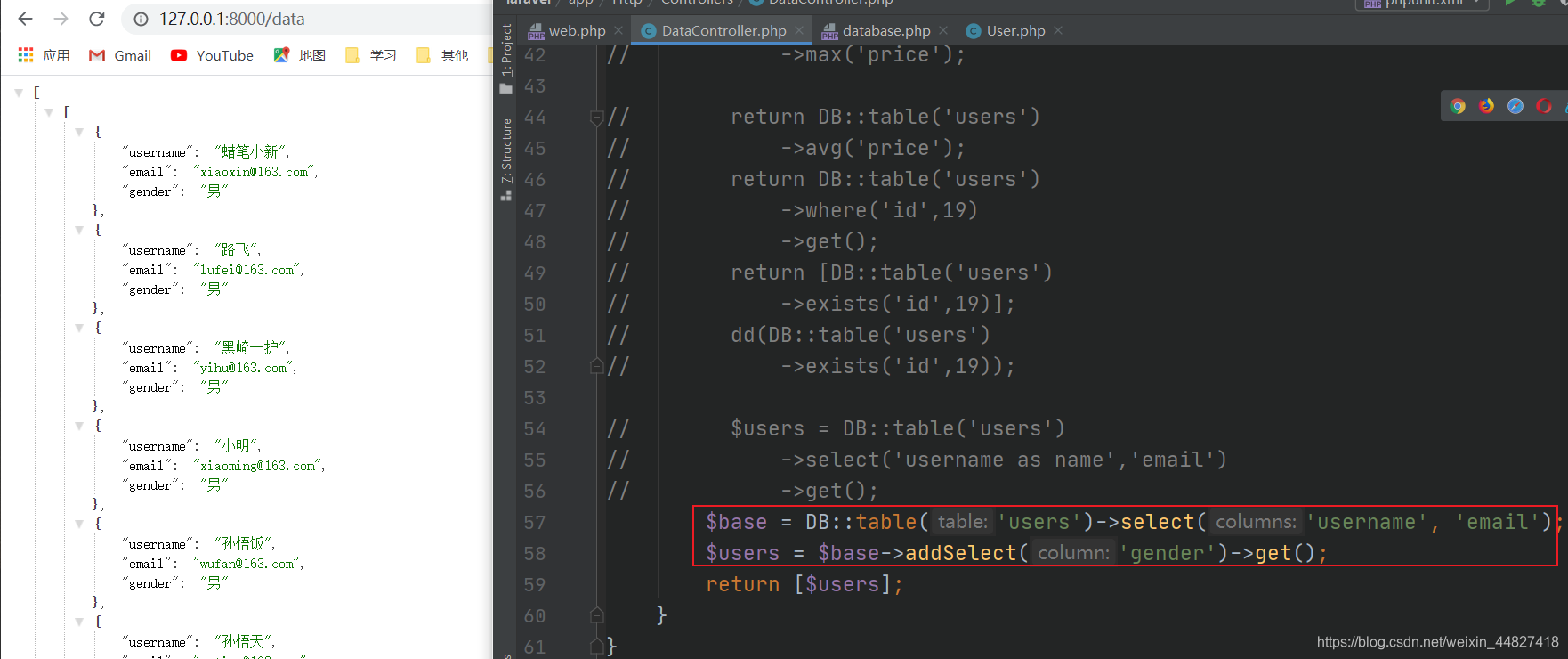
Task: Fold the comment block at line 44
Action: 597,117
